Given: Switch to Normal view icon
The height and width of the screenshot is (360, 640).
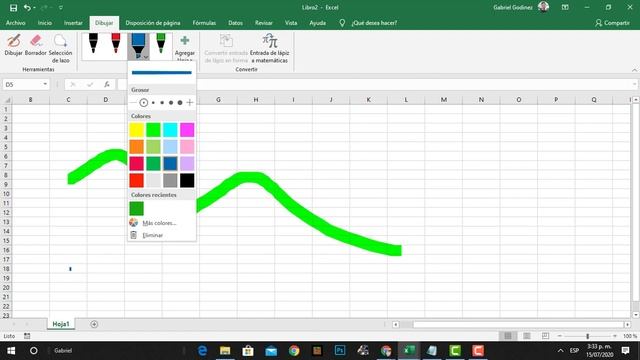Looking at the screenshot, I should (508, 336).
